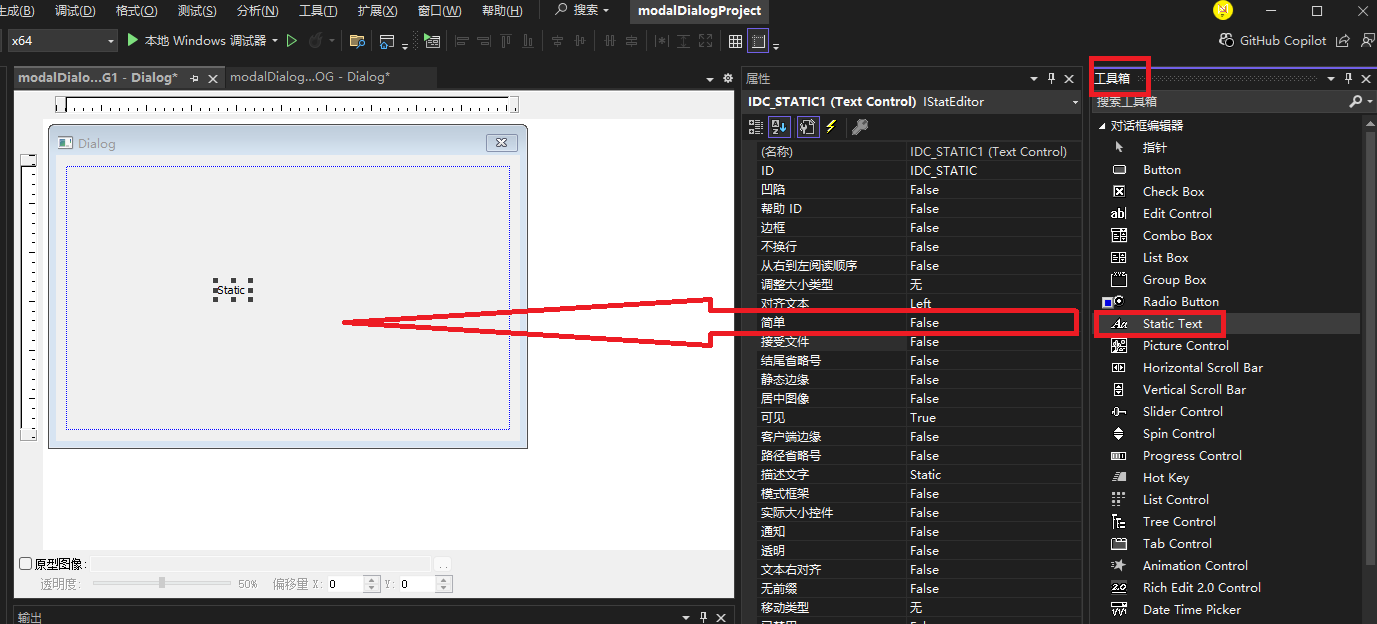This screenshot has height=624, width=1377.
Task: Enable the 原型图像 checkbox
Action: coord(27,563)
